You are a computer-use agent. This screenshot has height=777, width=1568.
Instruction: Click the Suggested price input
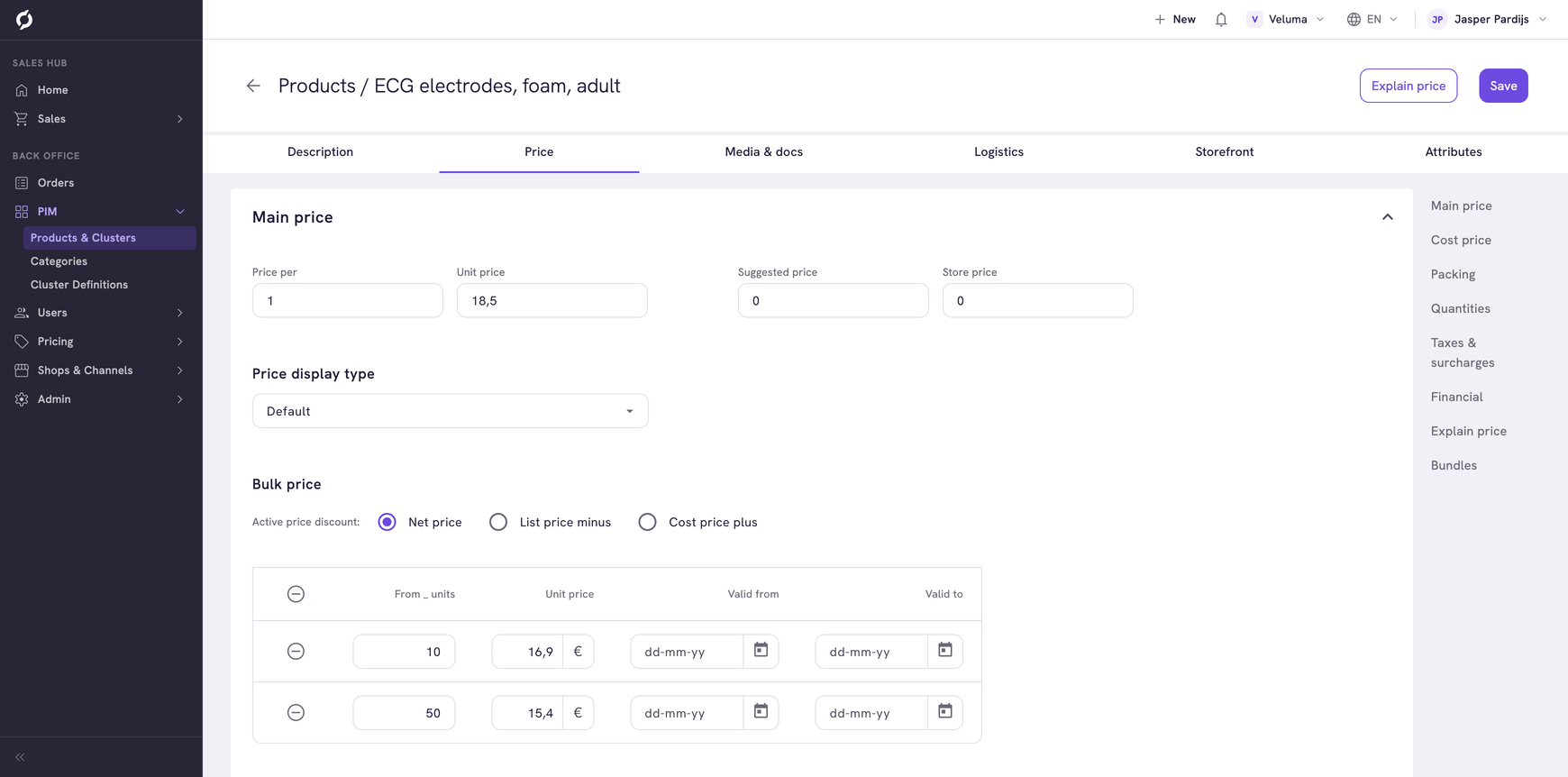tap(833, 300)
